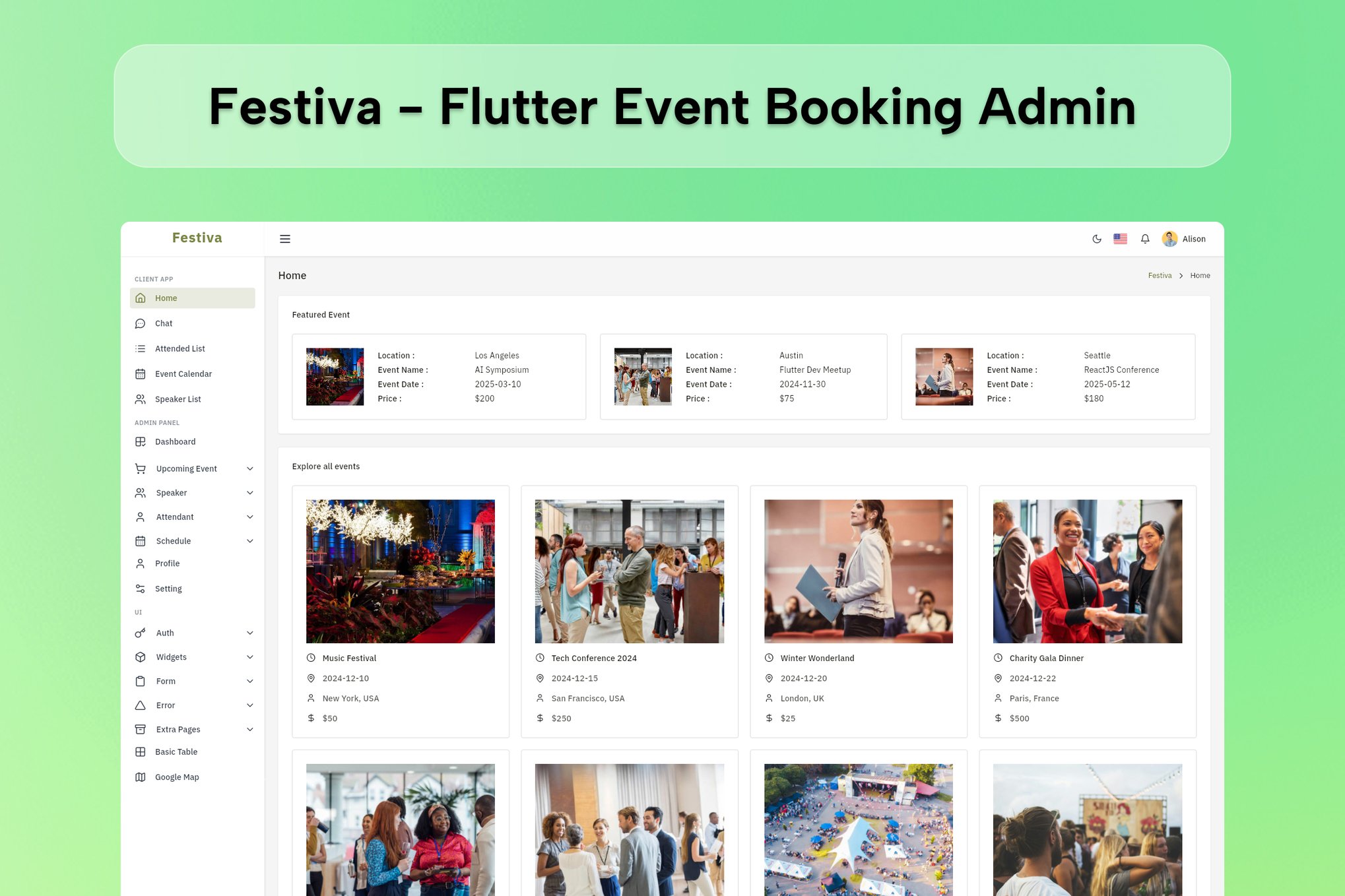The height and width of the screenshot is (896, 1345).
Task: Open notifications bell icon
Action: tap(1145, 239)
